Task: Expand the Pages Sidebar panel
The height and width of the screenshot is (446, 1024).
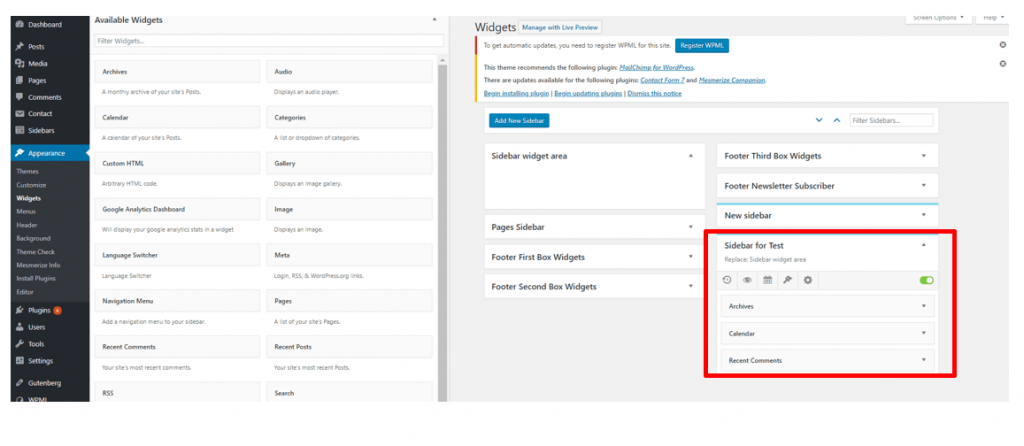Action: tap(690, 227)
